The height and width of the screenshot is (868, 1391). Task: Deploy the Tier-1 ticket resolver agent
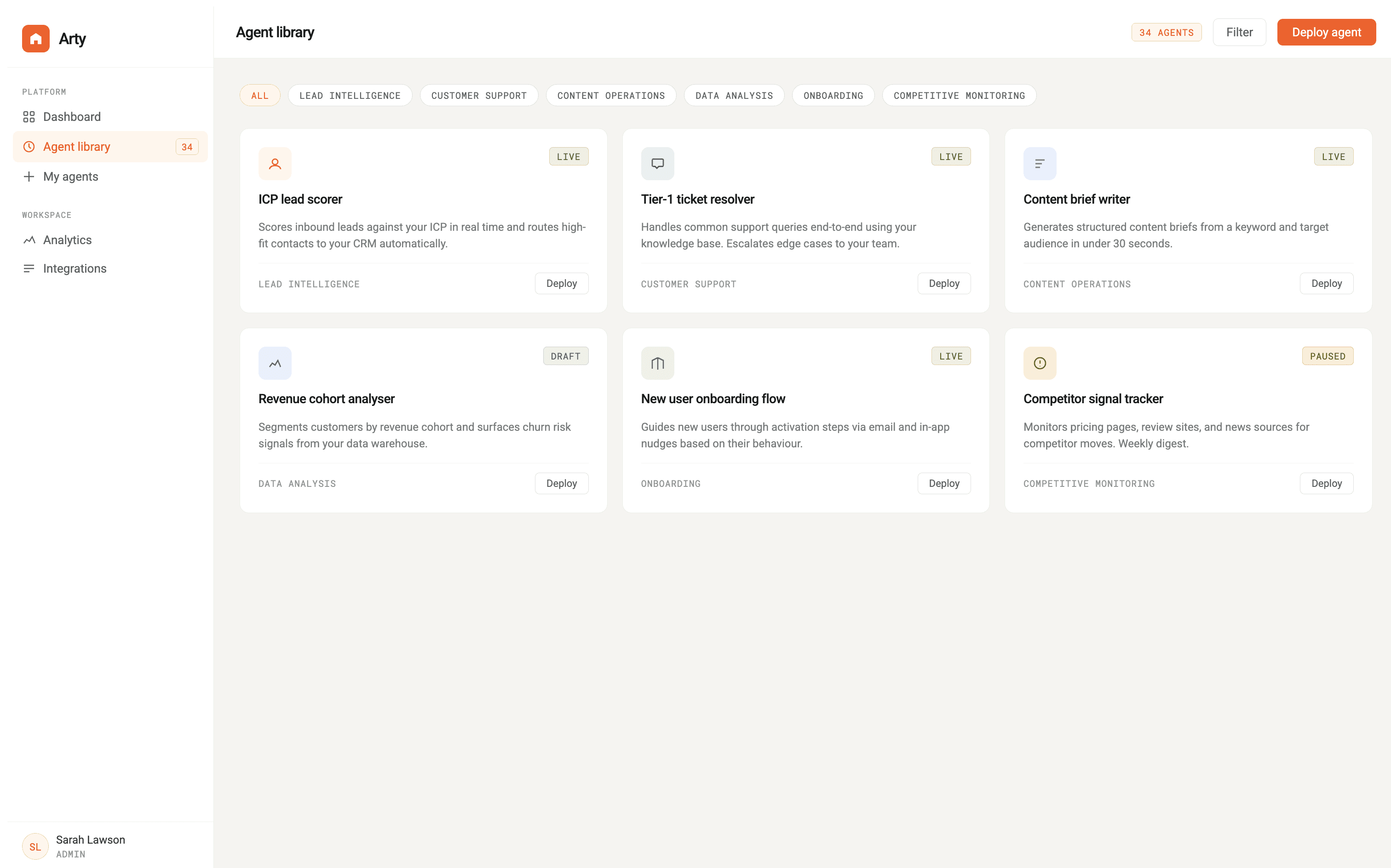click(943, 284)
